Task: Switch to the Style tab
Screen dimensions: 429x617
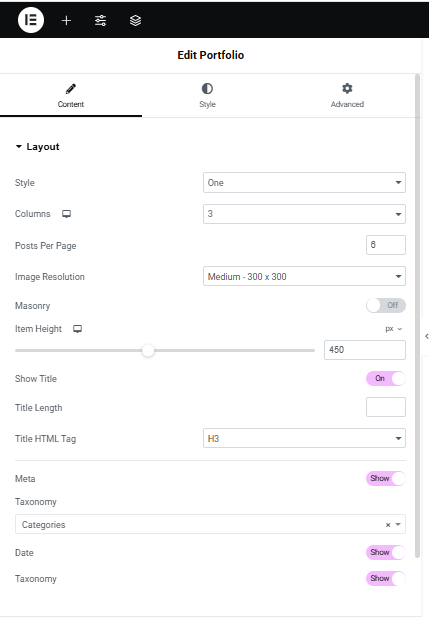Action: click(207, 96)
